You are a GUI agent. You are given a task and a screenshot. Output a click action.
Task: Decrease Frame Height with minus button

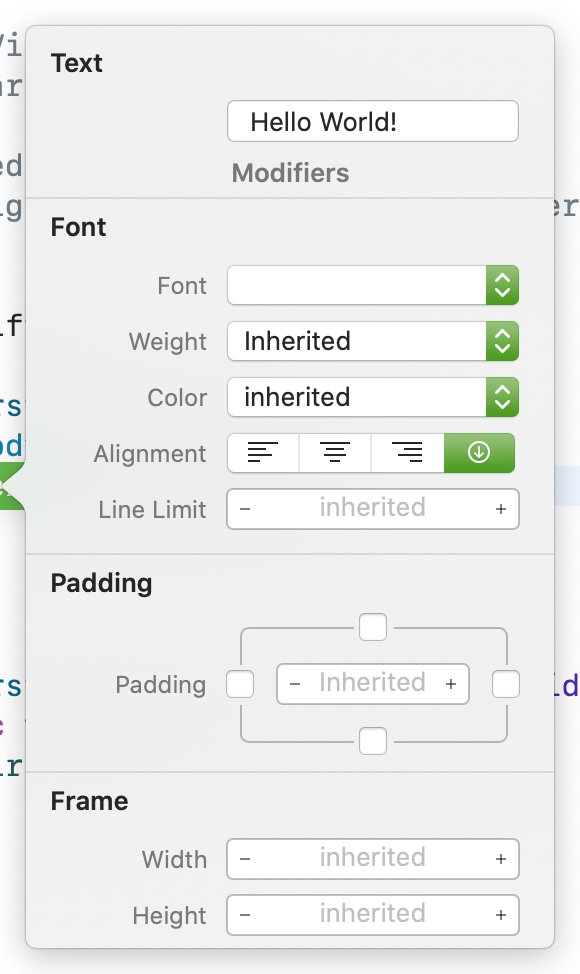tap(245, 915)
